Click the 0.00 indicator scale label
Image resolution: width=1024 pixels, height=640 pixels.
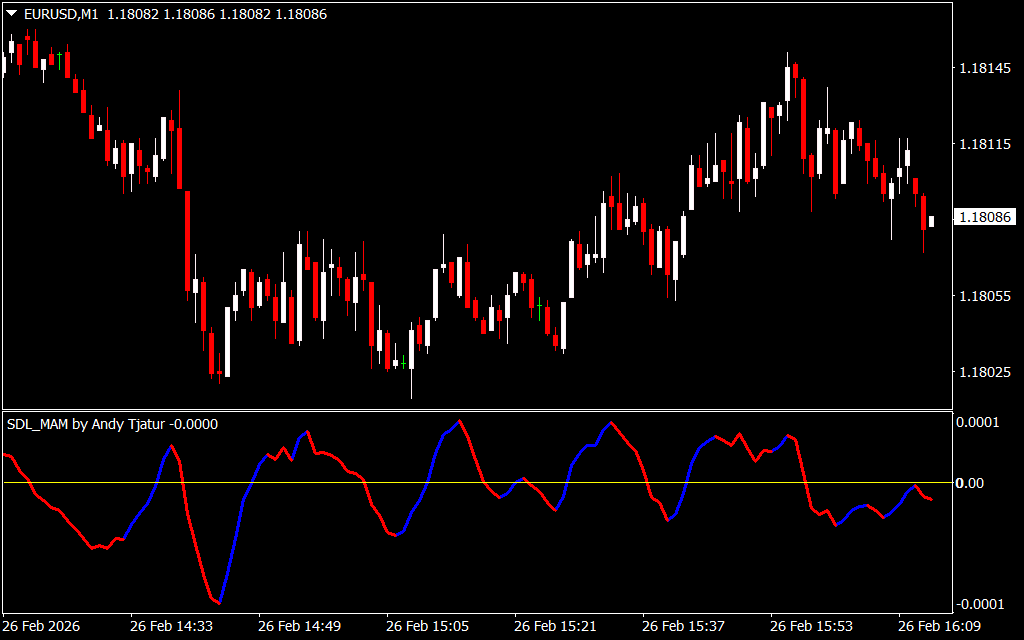click(x=970, y=483)
